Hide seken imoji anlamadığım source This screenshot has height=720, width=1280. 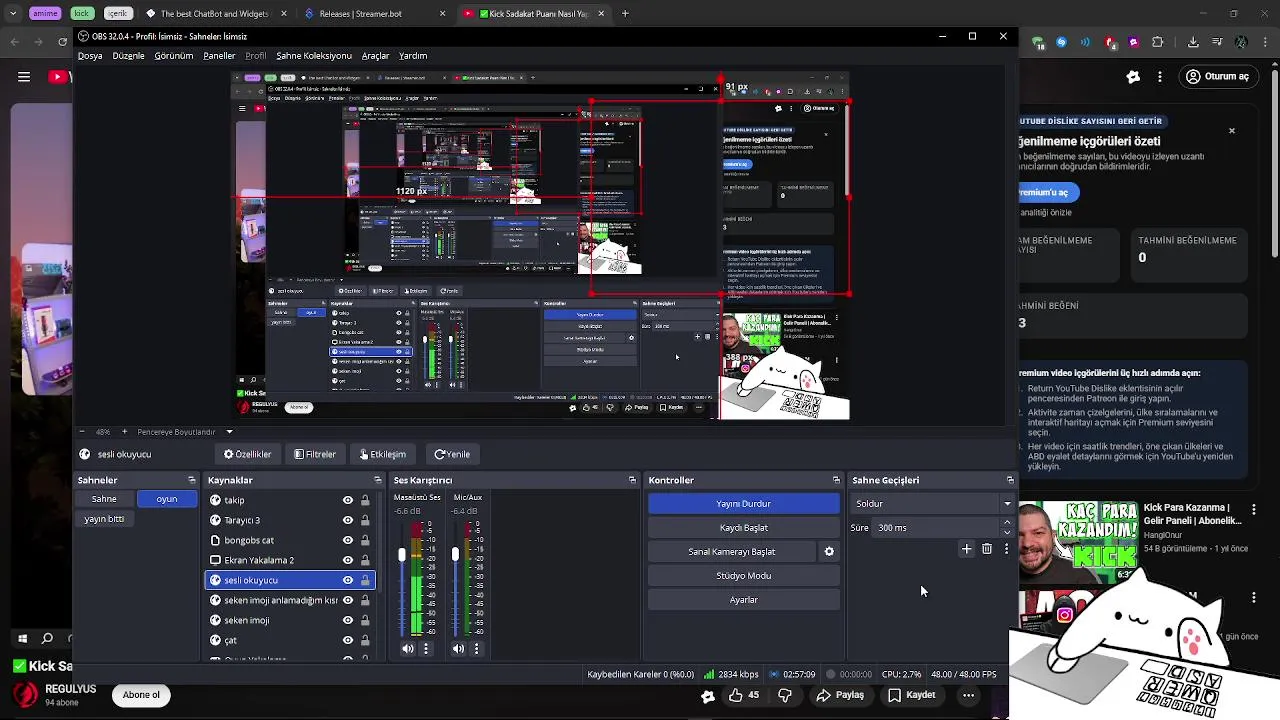pos(348,600)
